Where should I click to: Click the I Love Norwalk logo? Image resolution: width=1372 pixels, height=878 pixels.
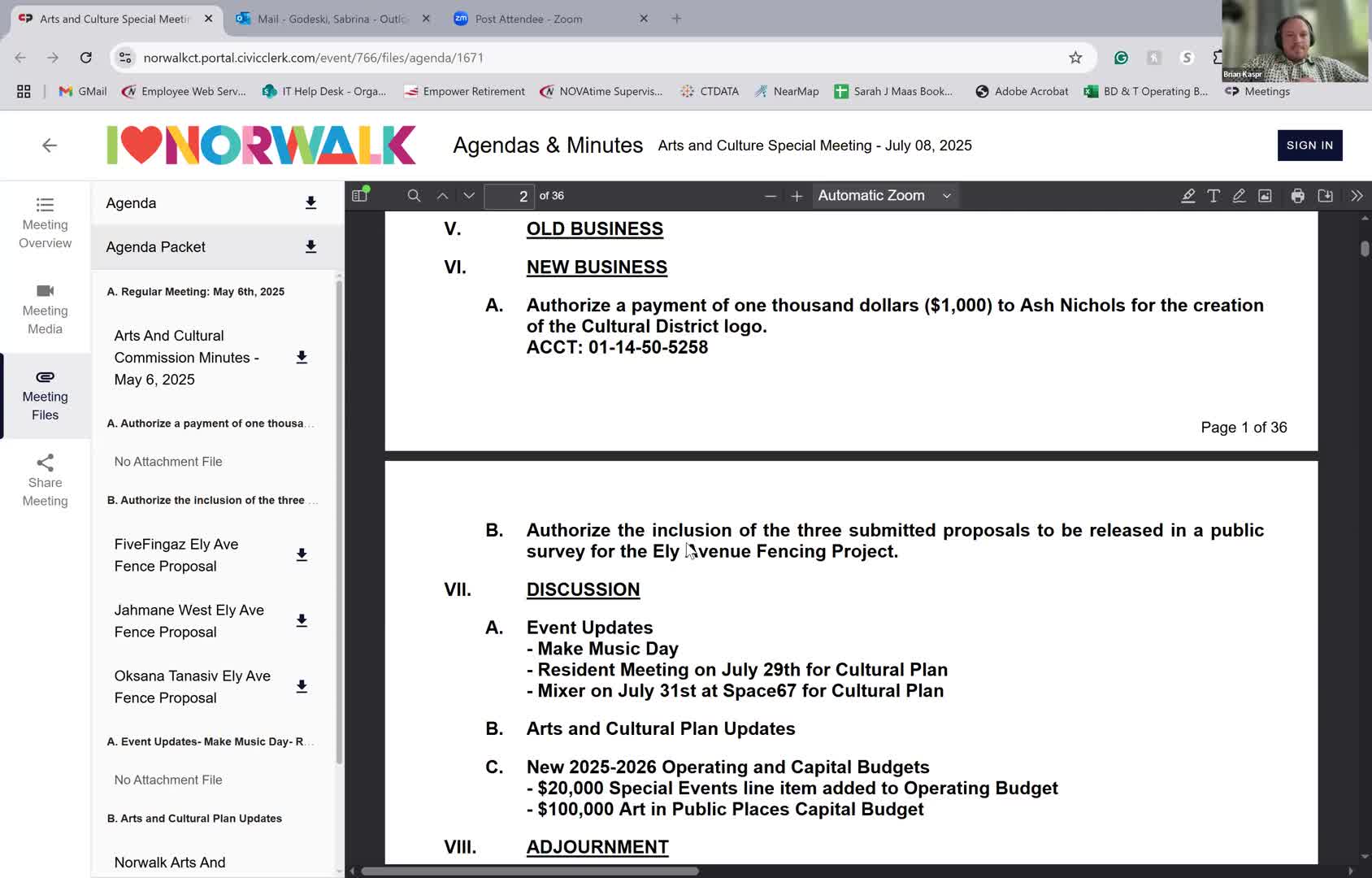(x=261, y=146)
